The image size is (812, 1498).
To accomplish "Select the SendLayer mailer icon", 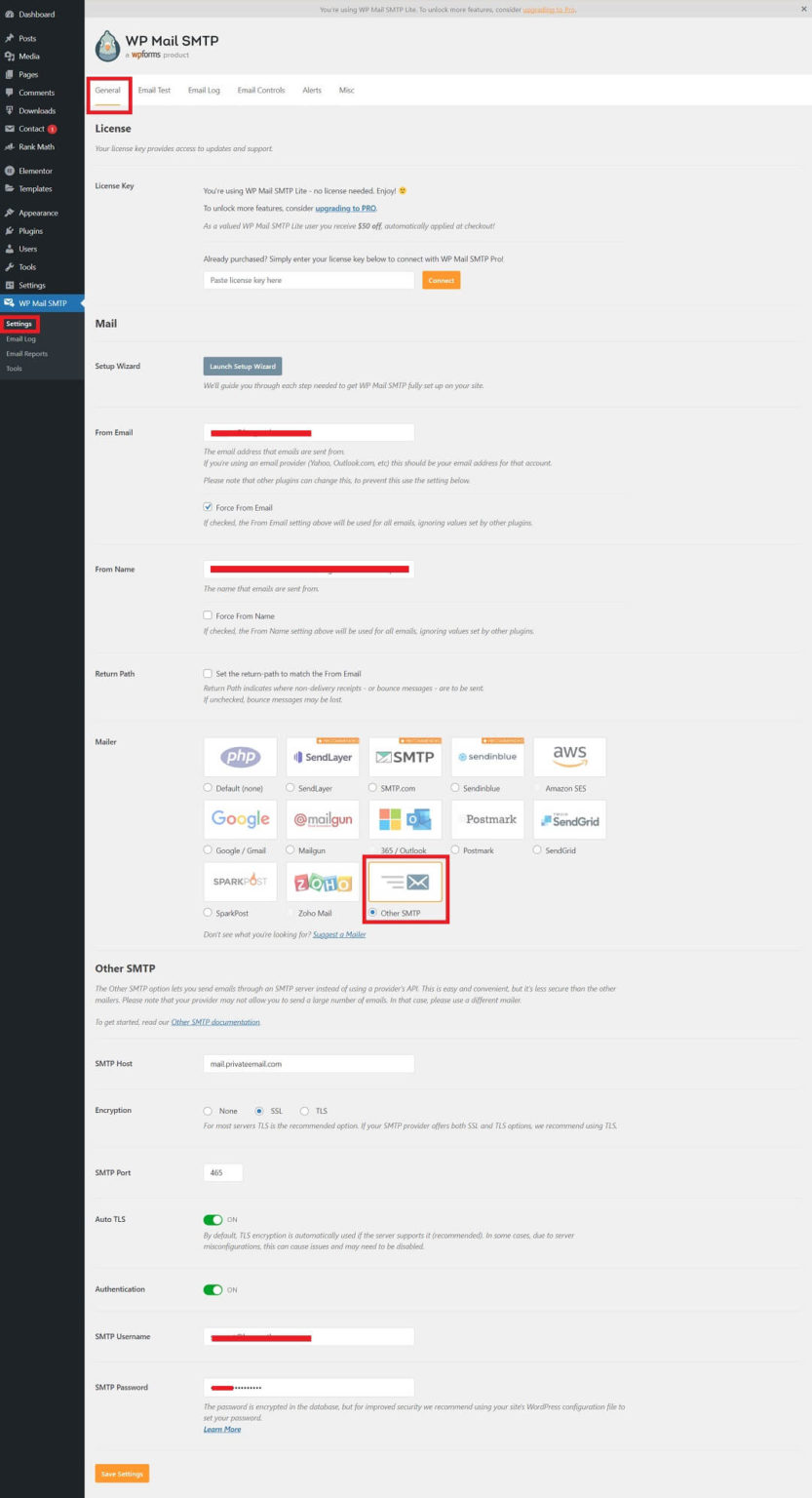I will pyautogui.click(x=322, y=756).
